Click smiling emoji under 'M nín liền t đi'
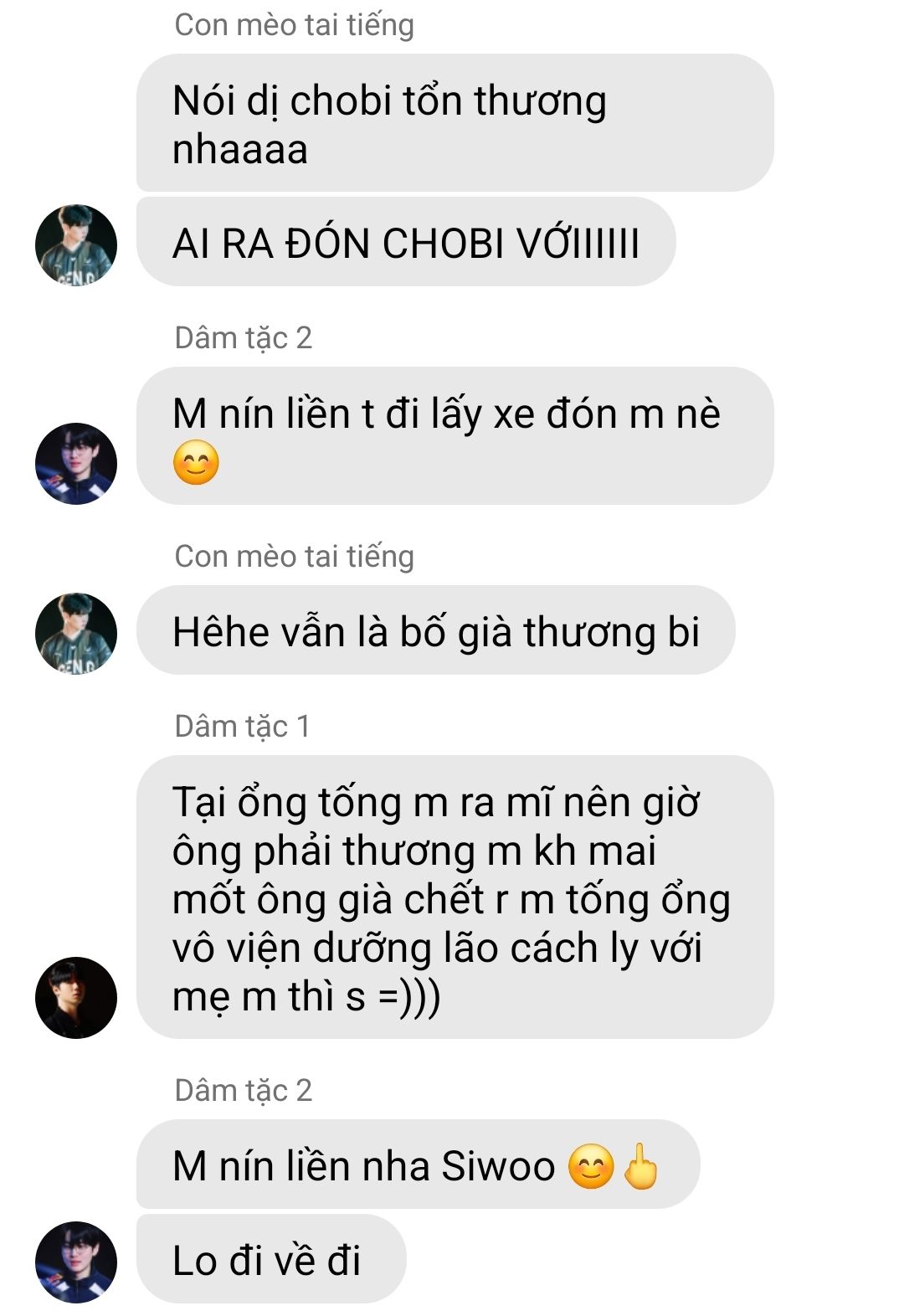The height and width of the screenshot is (1316, 904). tap(196, 463)
